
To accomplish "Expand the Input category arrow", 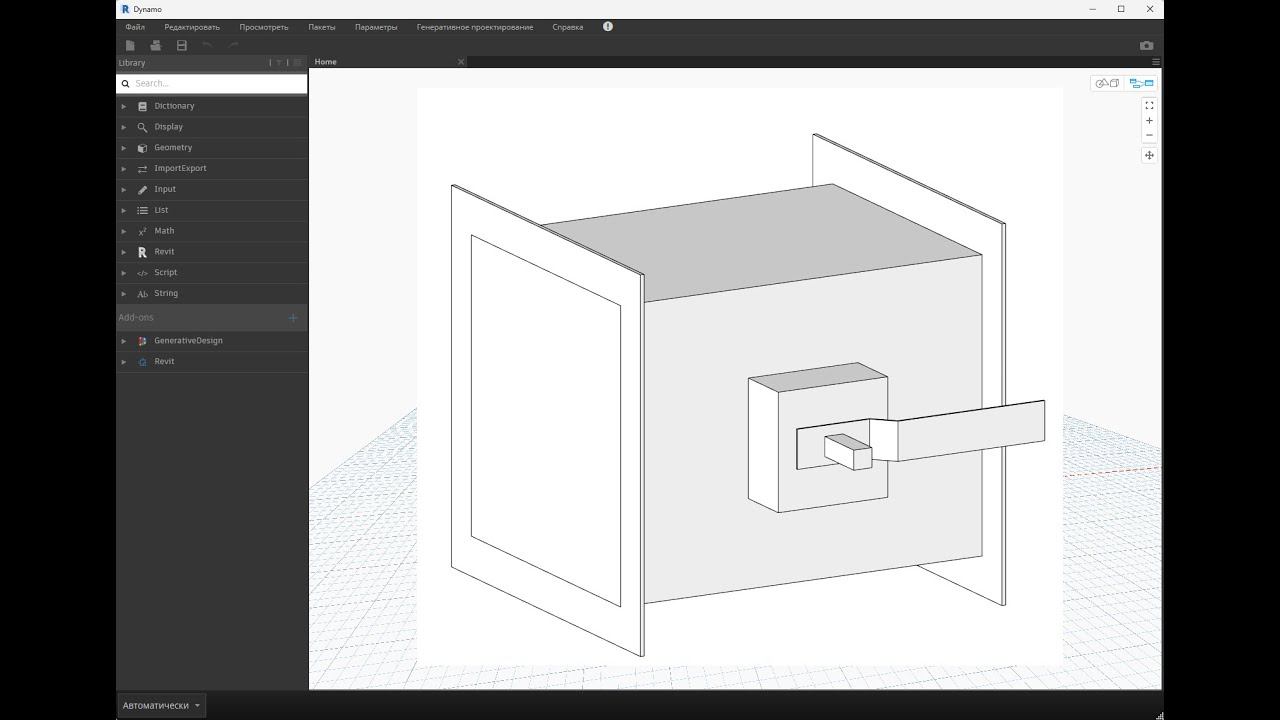I will click(x=124, y=189).
